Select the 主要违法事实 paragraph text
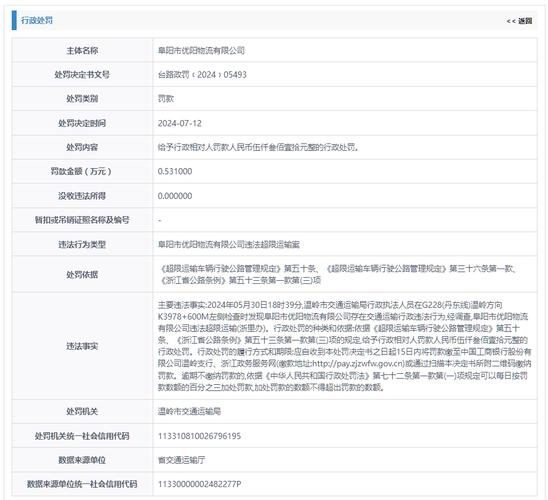Screen dimensions: 548x500 (x=344, y=346)
